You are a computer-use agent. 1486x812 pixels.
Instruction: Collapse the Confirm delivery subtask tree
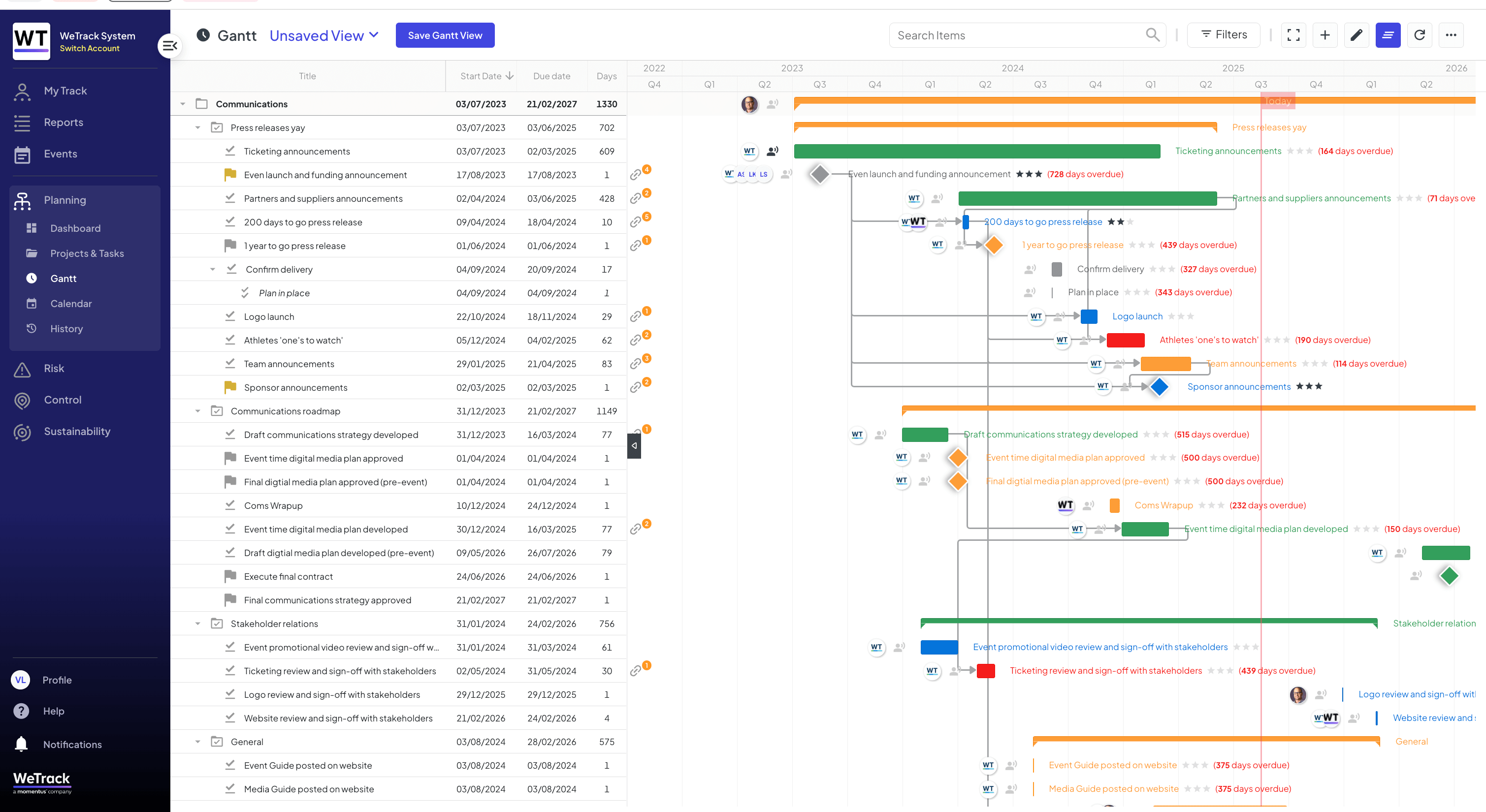(x=213, y=269)
